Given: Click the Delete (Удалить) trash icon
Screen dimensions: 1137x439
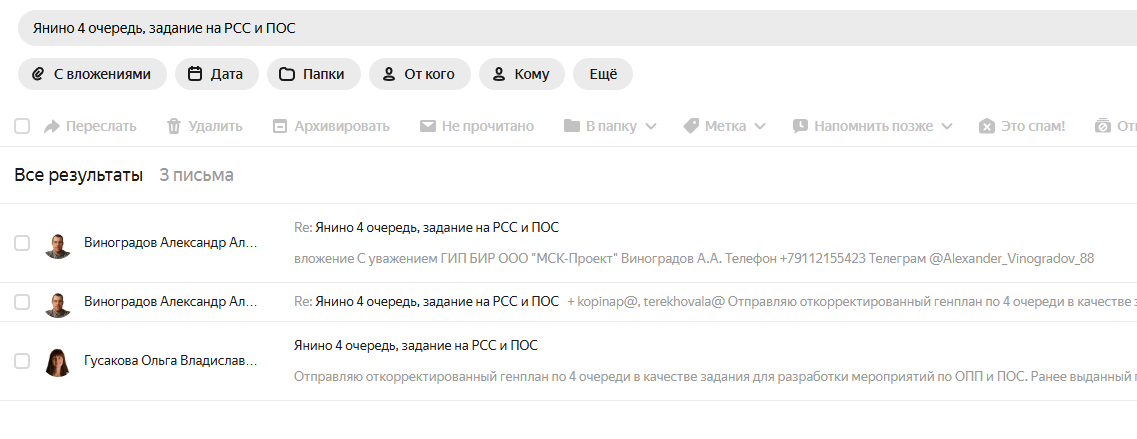Looking at the screenshot, I should point(174,126).
